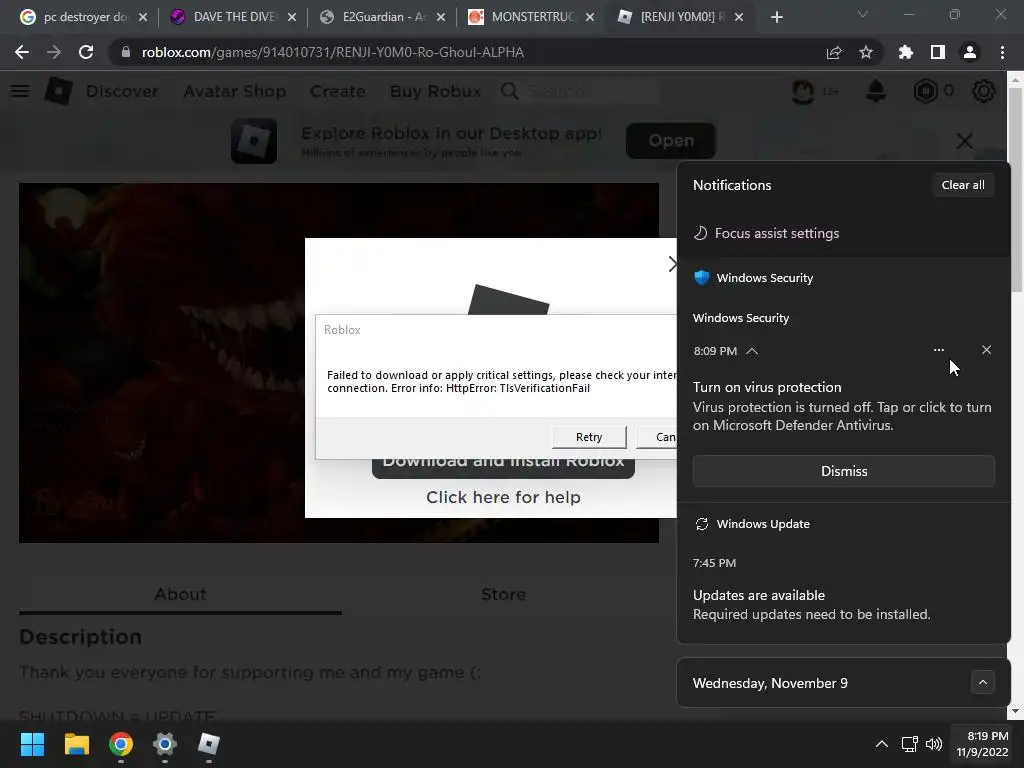The image size is (1024, 768).
Task: Open Avatar Shop in Roblox nav
Action: tap(234, 91)
